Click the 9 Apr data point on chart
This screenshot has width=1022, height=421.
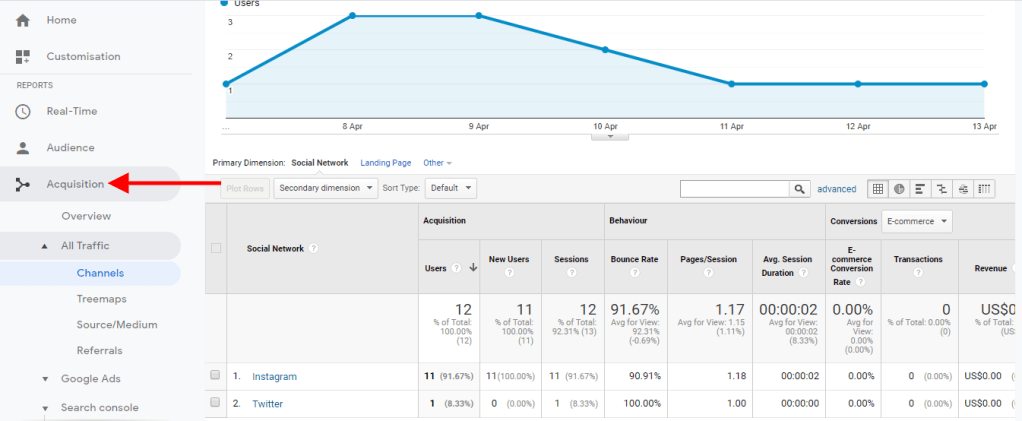coord(479,16)
